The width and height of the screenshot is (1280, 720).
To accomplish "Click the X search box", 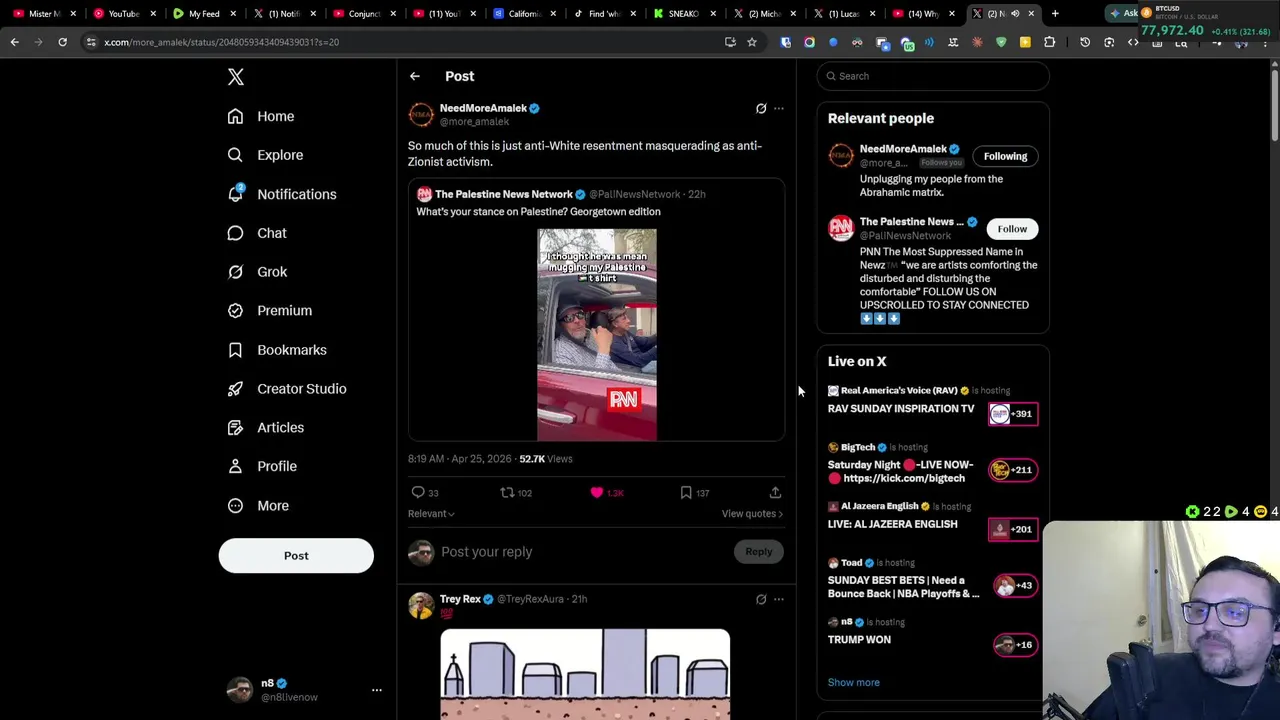I will click(x=933, y=76).
